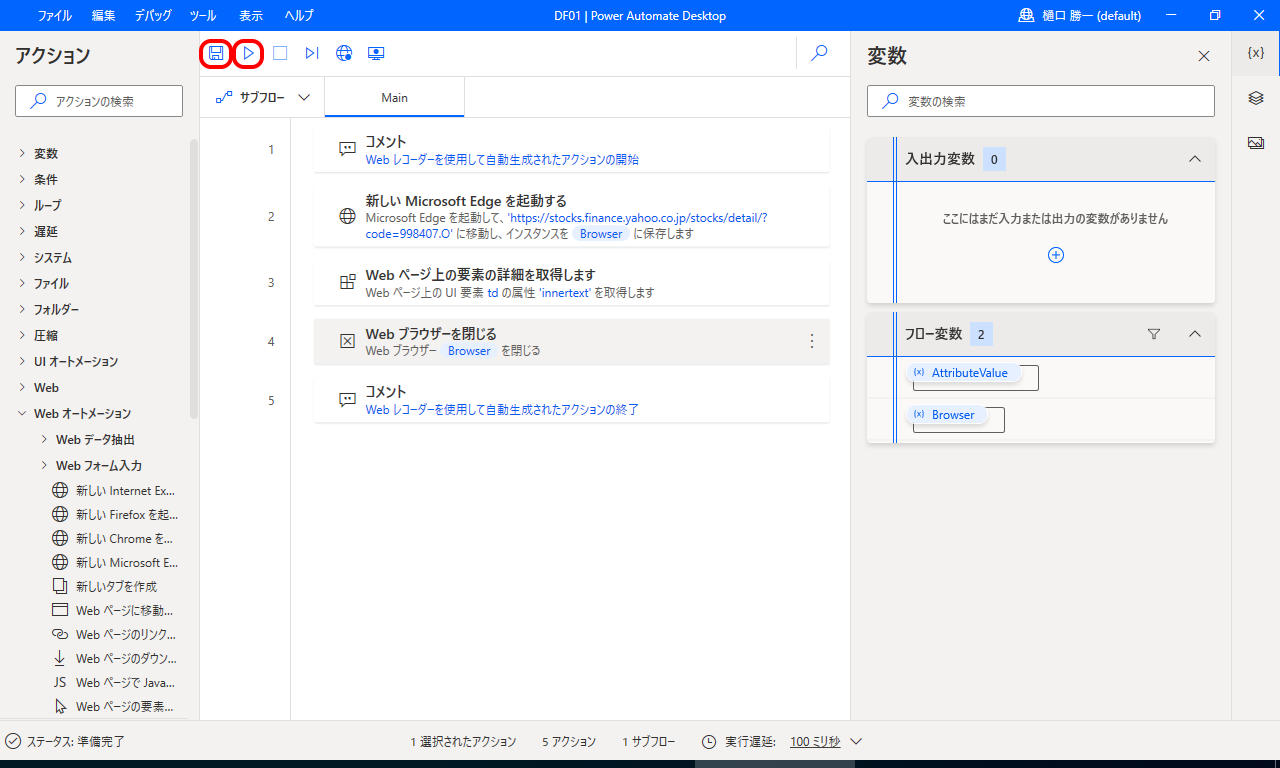Filter flow variables with funnel icon
This screenshot has height=768, width=1280.
(1154, 334)
